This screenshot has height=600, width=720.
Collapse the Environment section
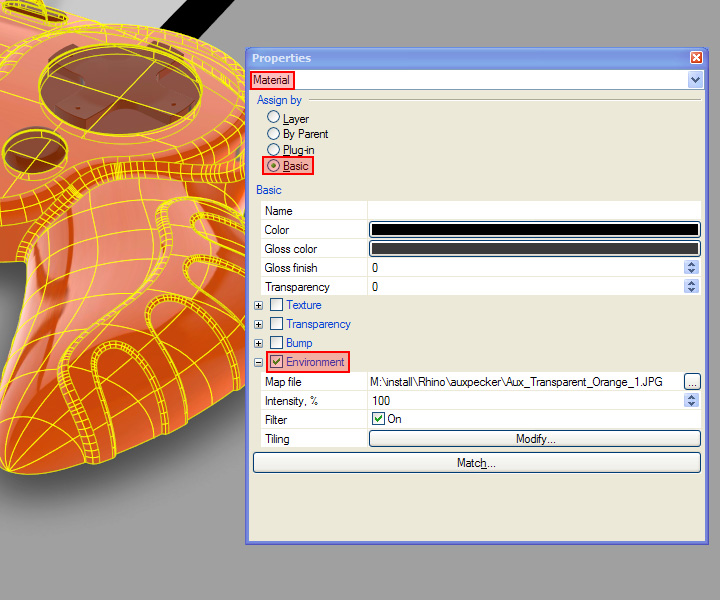[x=259, y=362]
